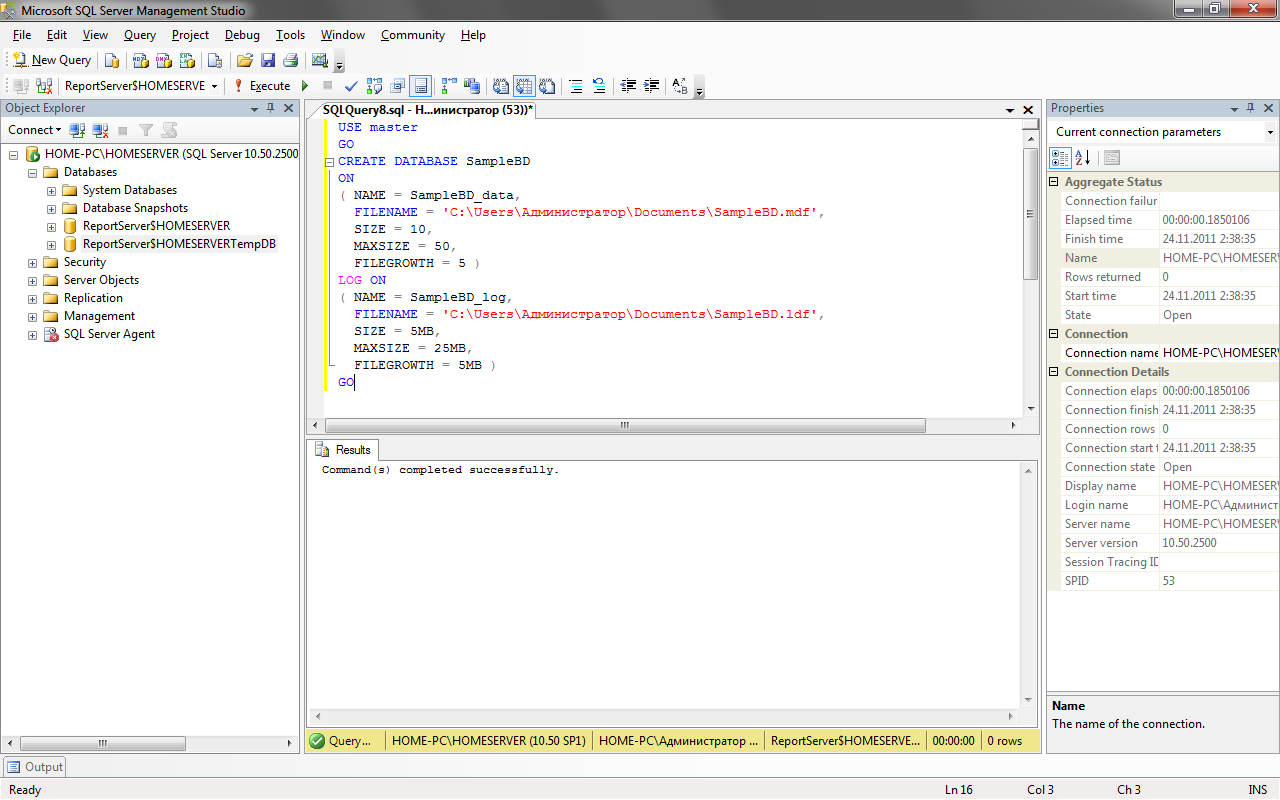This screenshot has height=800, width=1280.
Task: Switch output to Results to Text
Action: pos(500,86)
